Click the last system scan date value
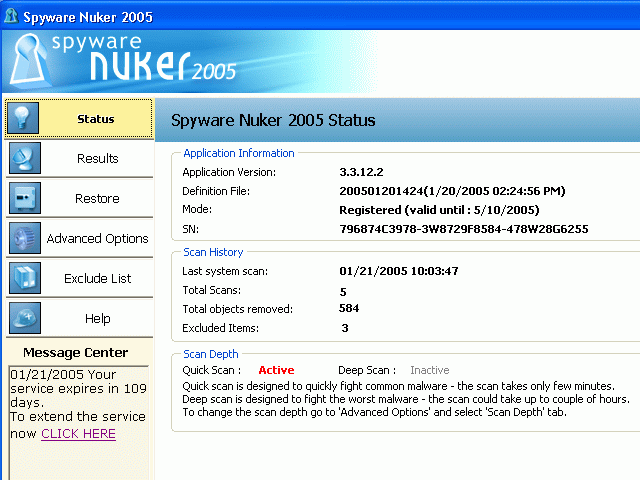The width and height of the screenshot is (640, 480). [x=399, y=271]
